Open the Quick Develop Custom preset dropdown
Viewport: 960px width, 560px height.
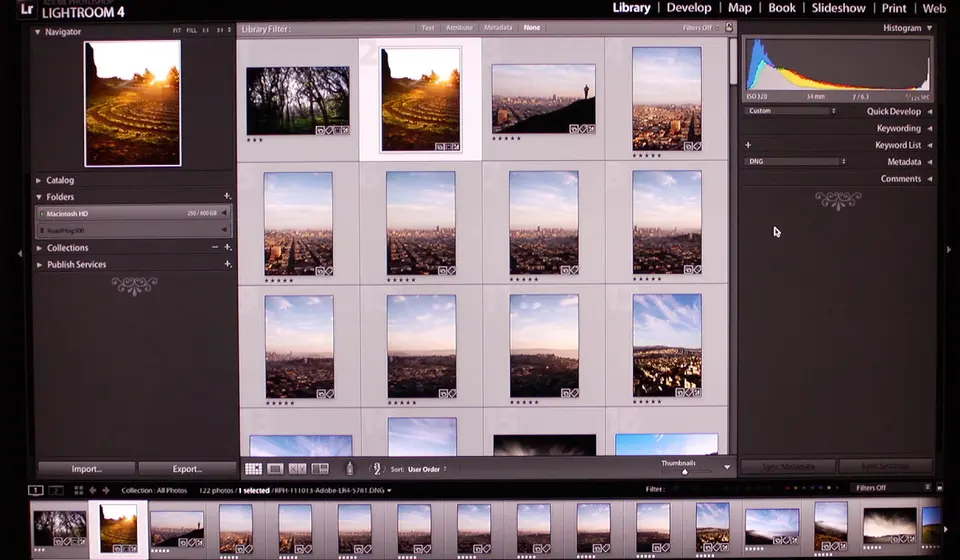[792, 111]
